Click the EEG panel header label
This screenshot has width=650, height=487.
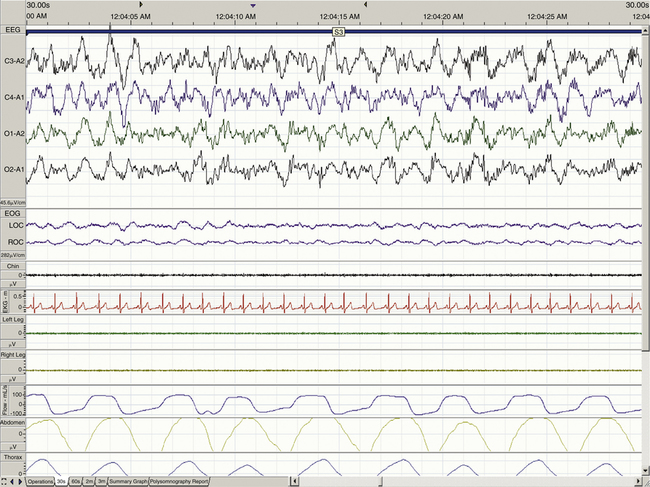(x=12, y=31)
